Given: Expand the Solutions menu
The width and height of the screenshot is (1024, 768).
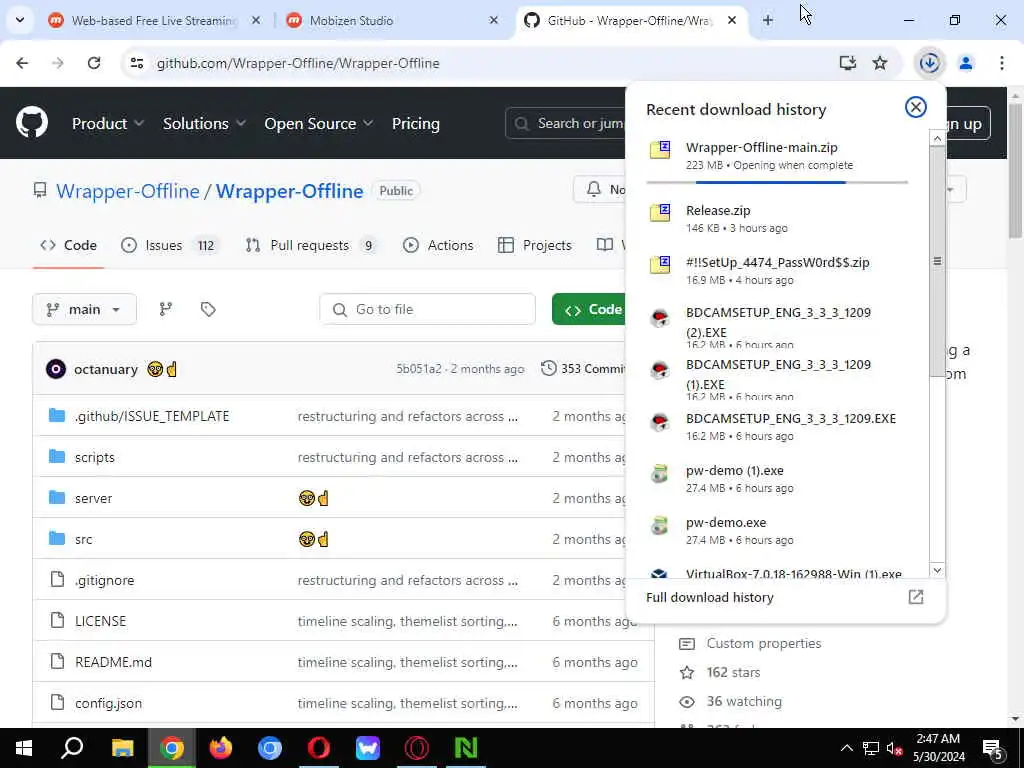Looking at the screenshot, I should (204, 123).
